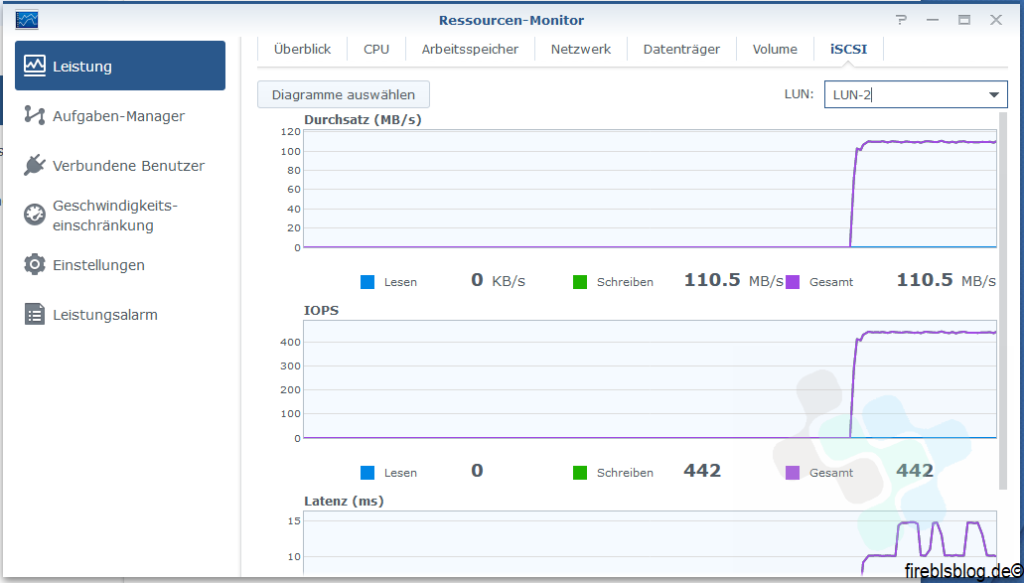Click the IOPS chart area
The height and width of the screenshot is (583, 1024).
pos(650,379)
